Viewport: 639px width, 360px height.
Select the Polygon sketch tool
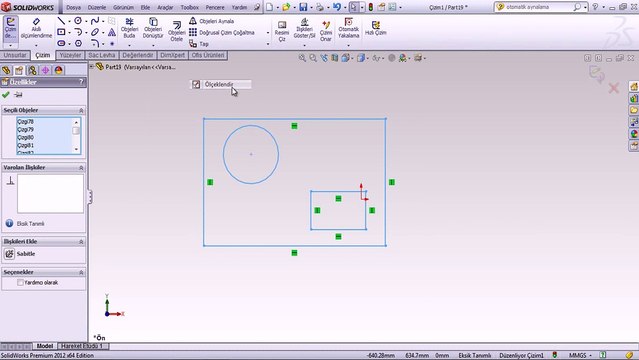[78, 43]
